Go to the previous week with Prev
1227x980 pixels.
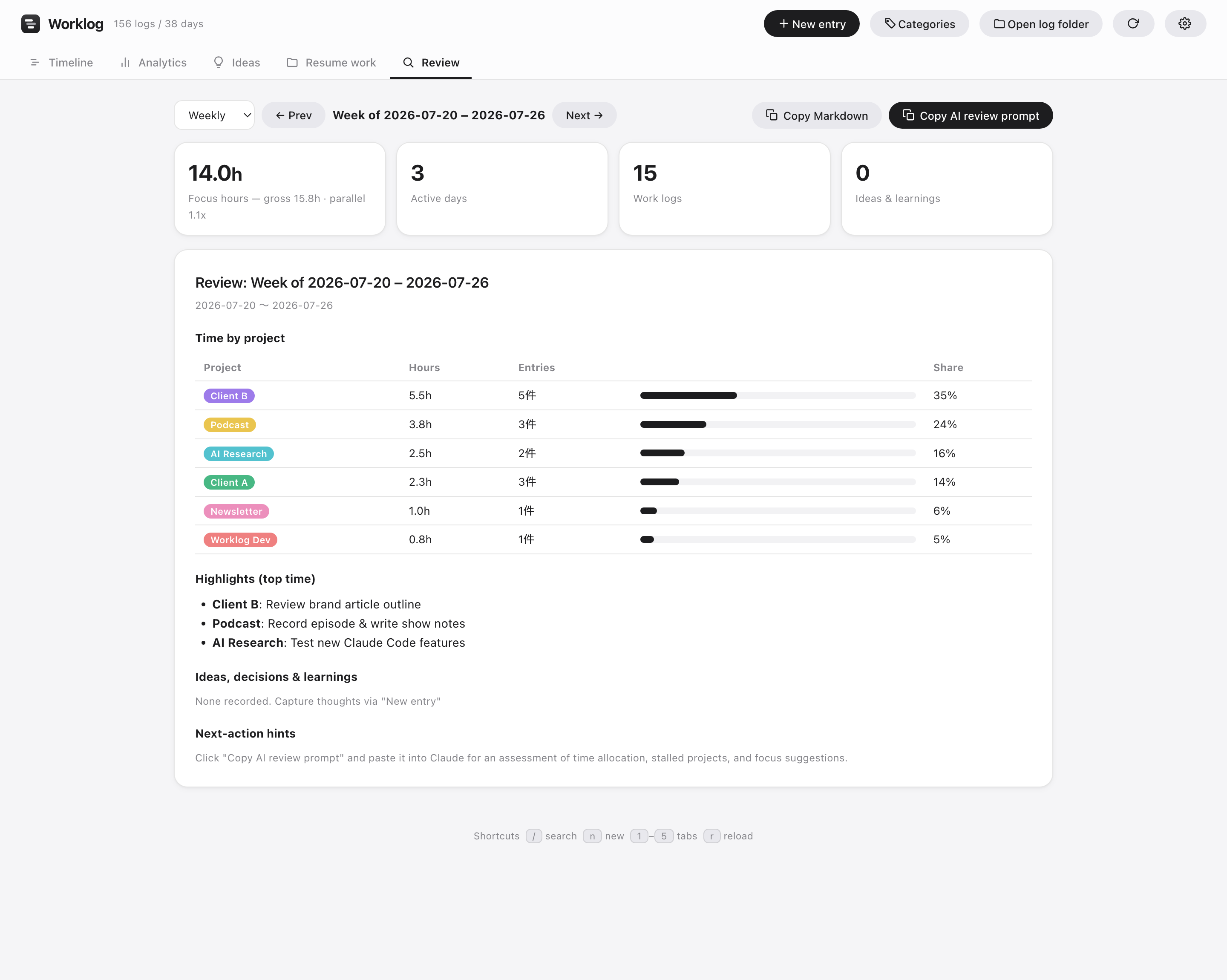coord(293,115)
